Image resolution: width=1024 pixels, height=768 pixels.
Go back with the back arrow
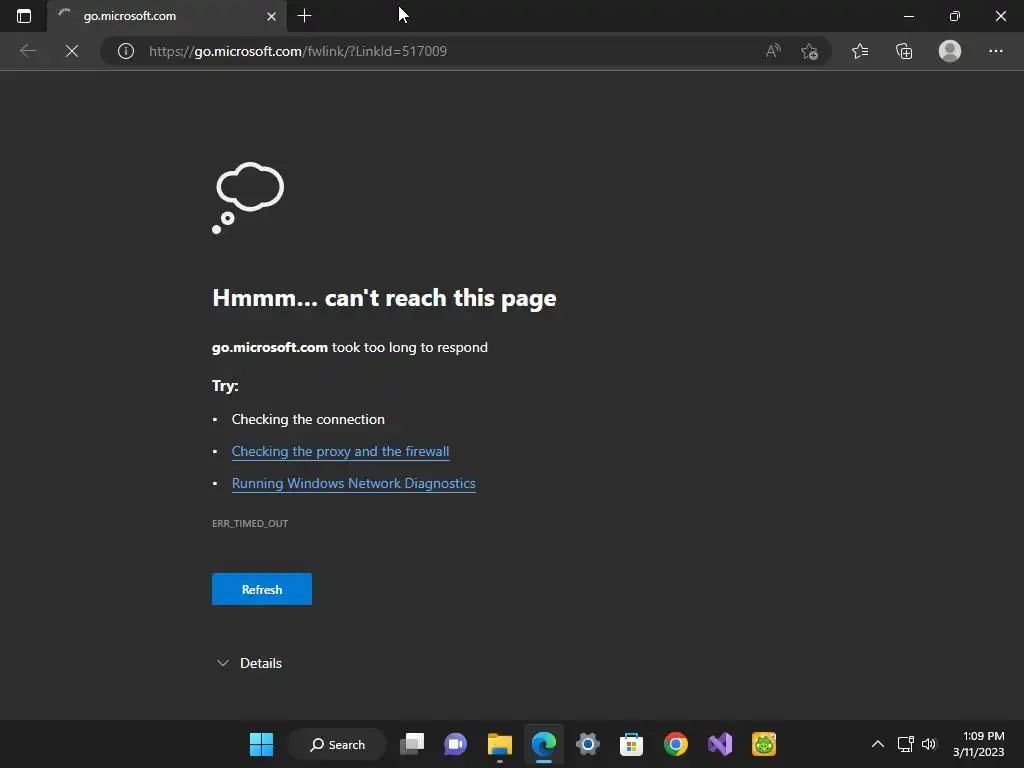pos(27,51)
